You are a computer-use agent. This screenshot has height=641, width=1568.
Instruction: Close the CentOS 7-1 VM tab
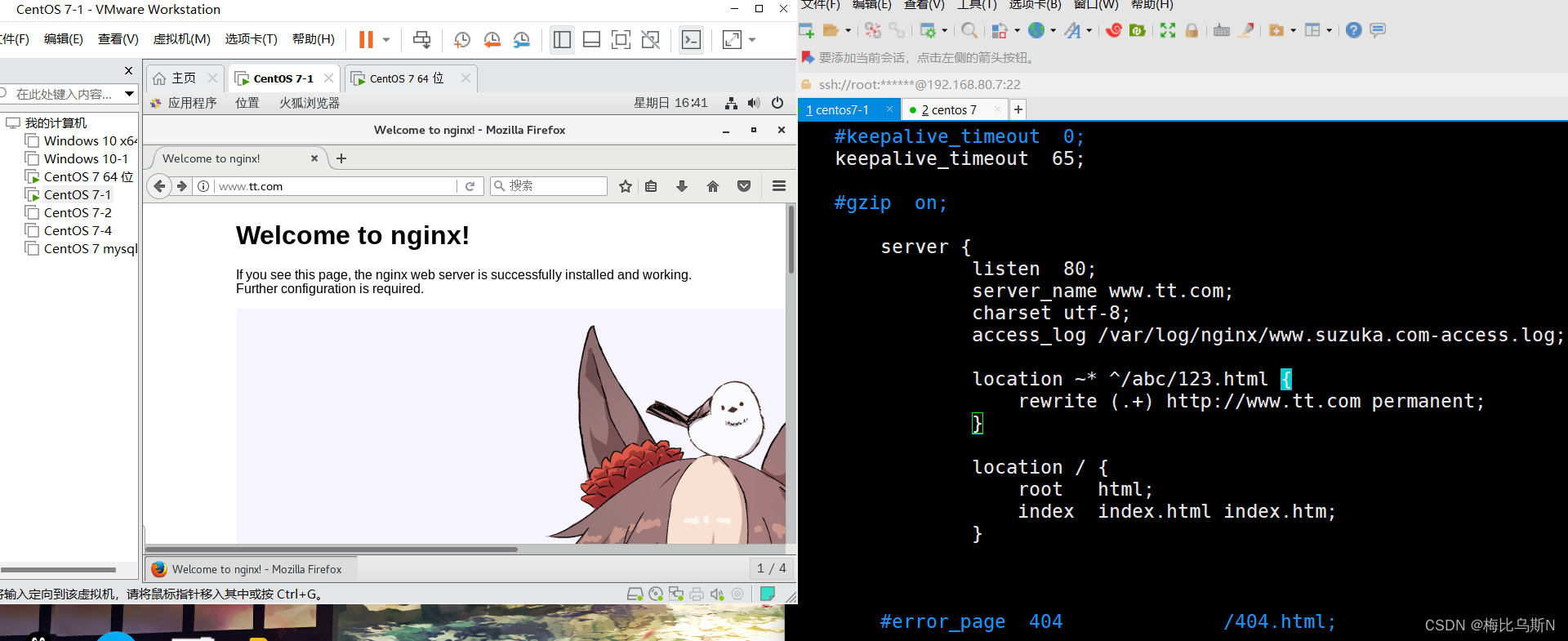pyautogui.click(x=328, y=78)
